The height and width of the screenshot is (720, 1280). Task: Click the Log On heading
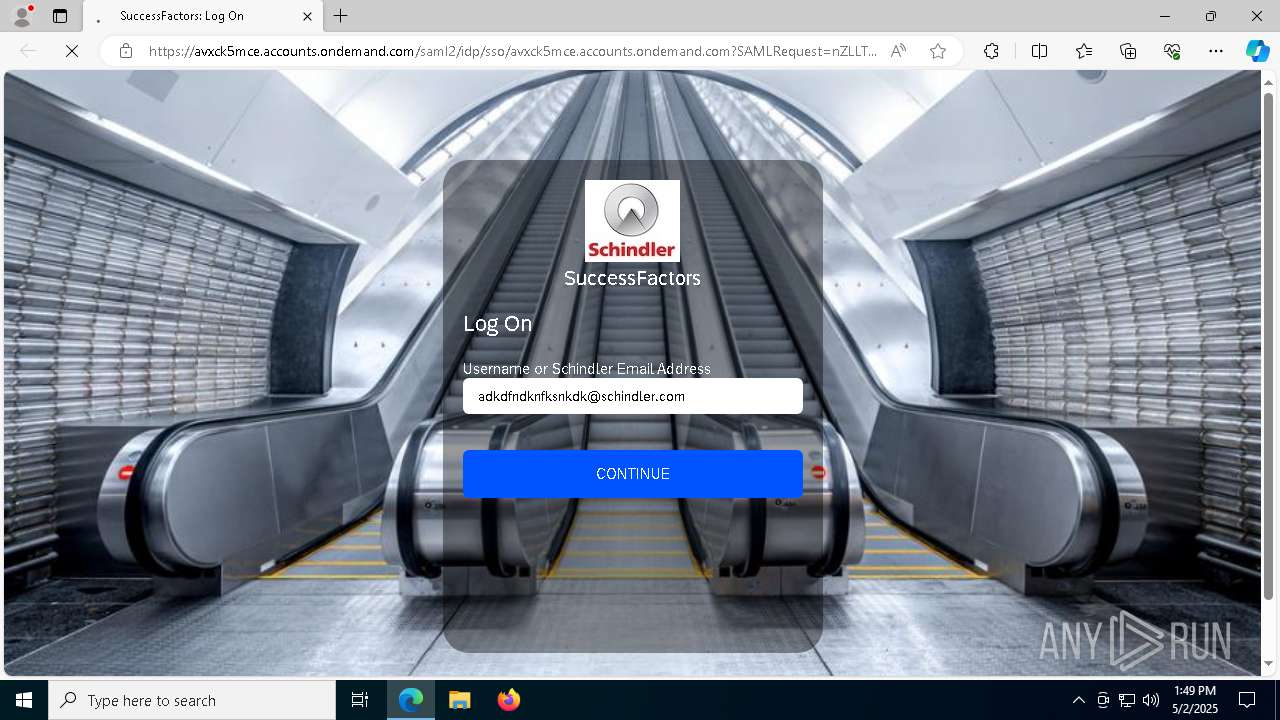click(x=497, y=323)
